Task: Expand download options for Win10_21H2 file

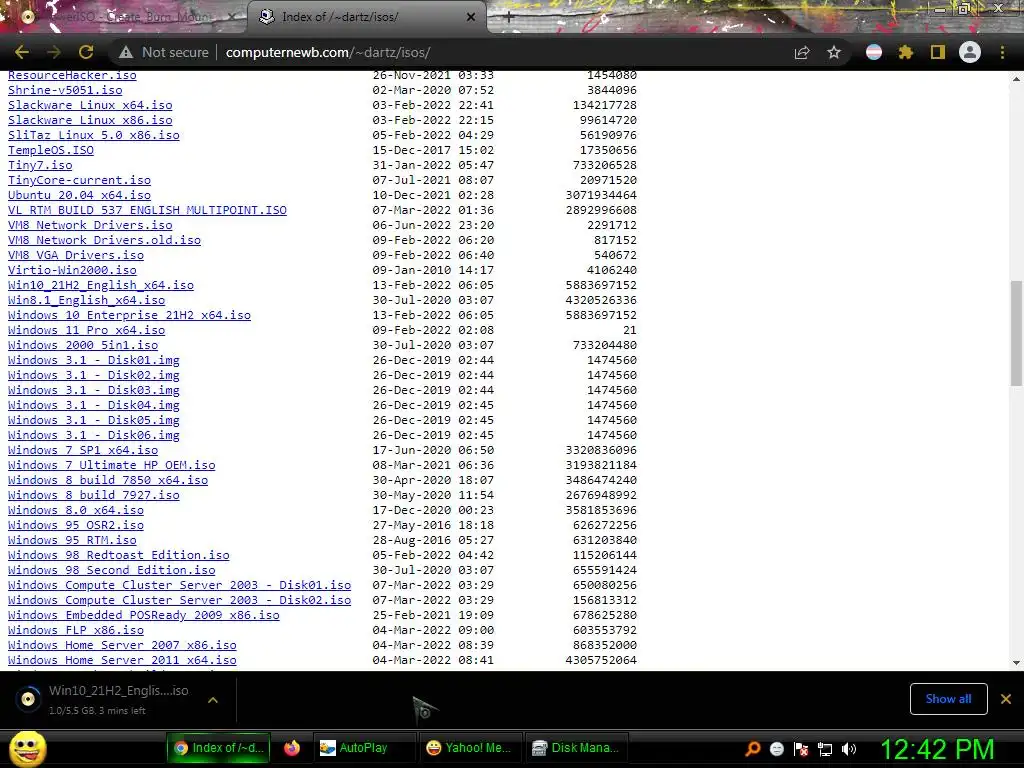Action: [x=213, y=700]
